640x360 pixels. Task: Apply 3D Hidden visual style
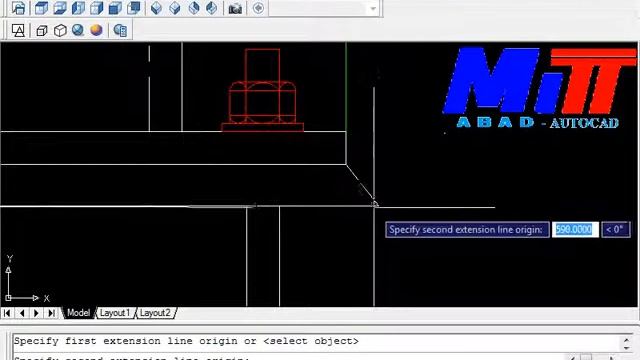(x=60, y=31)
